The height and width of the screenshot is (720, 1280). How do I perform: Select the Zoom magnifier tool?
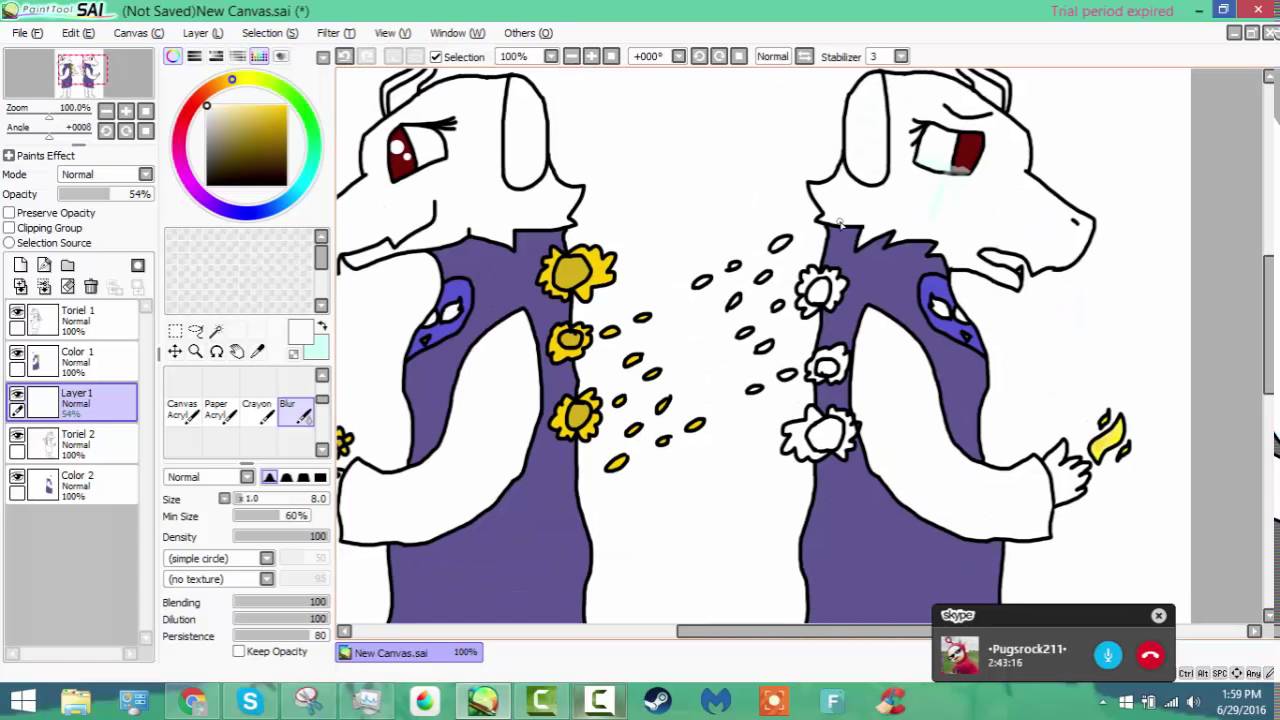196,352
